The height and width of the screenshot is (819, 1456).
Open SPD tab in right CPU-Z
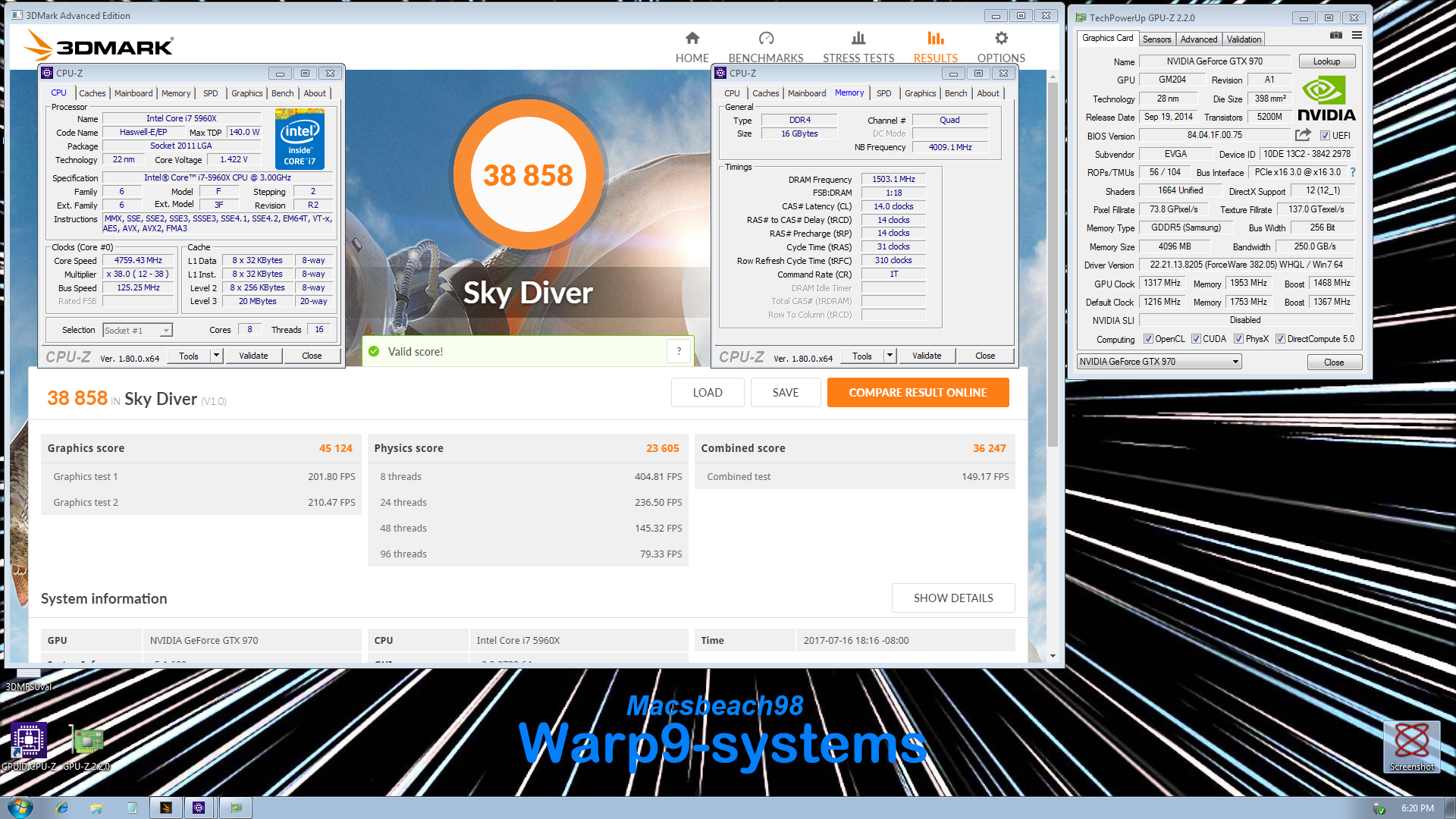click(x=883, y=93)
